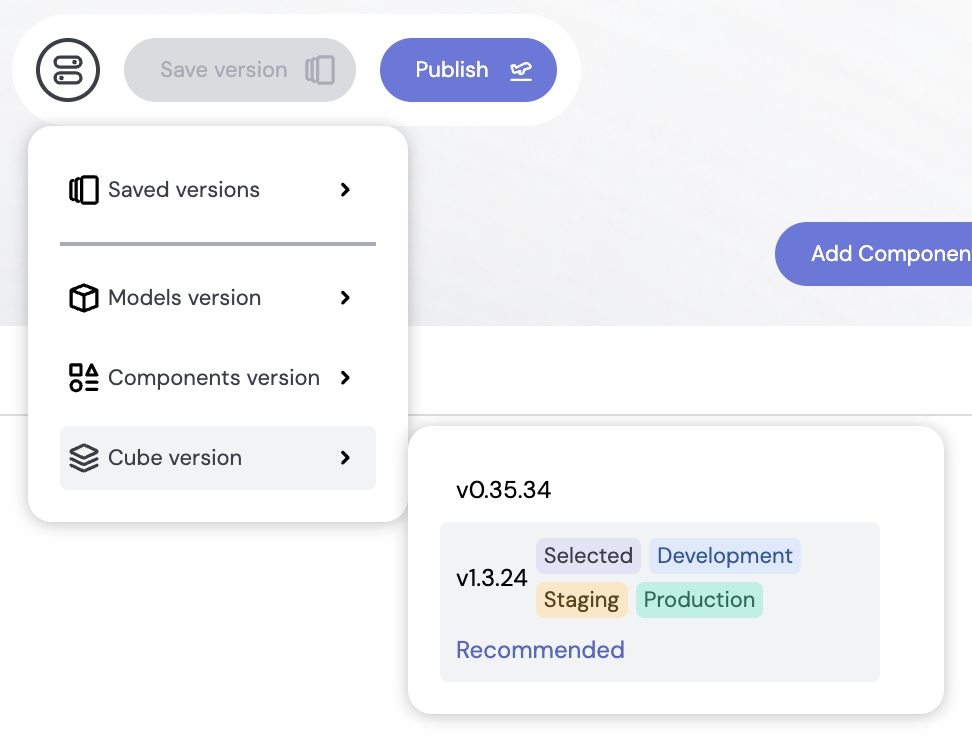Click the Cube version layers icon
972x752 pixels.
(84, 458)
